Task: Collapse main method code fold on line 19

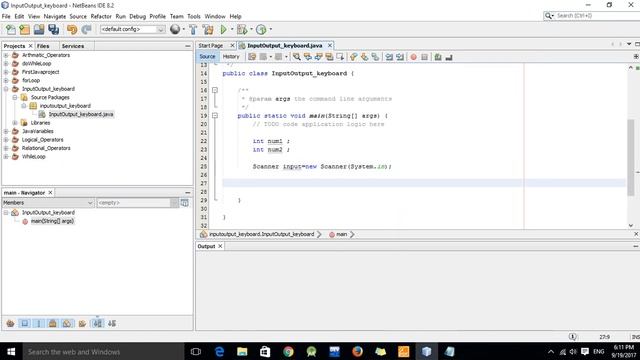Action: 215,116
